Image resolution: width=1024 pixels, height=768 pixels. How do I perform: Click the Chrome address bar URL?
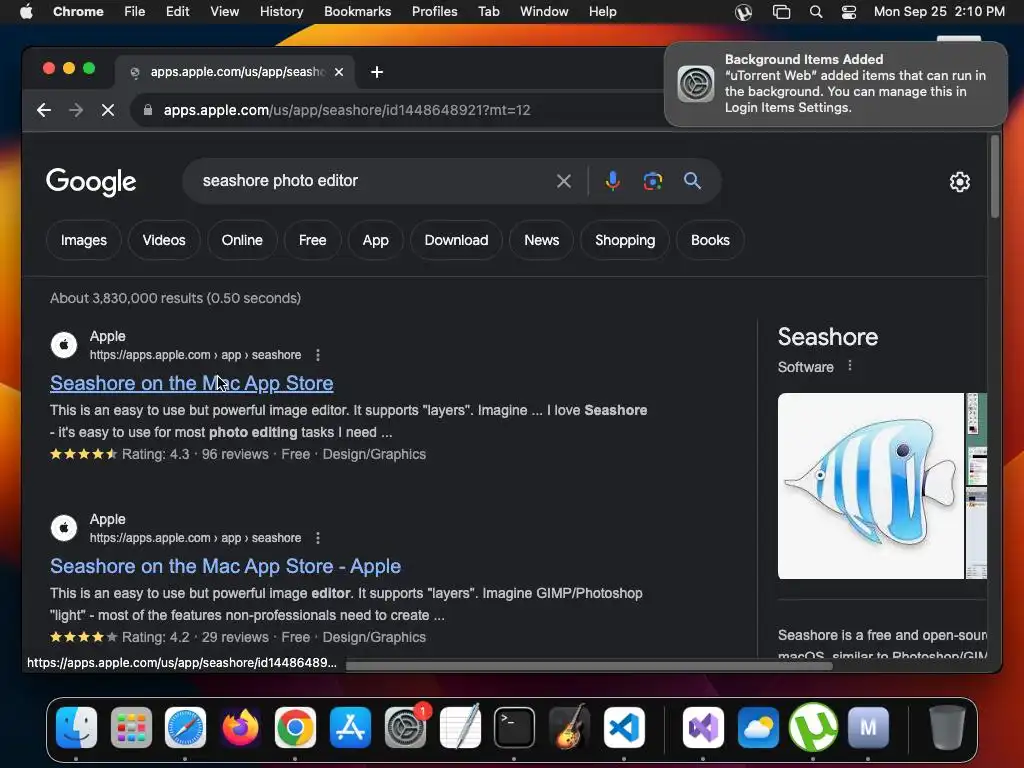(x=347, y=110)
